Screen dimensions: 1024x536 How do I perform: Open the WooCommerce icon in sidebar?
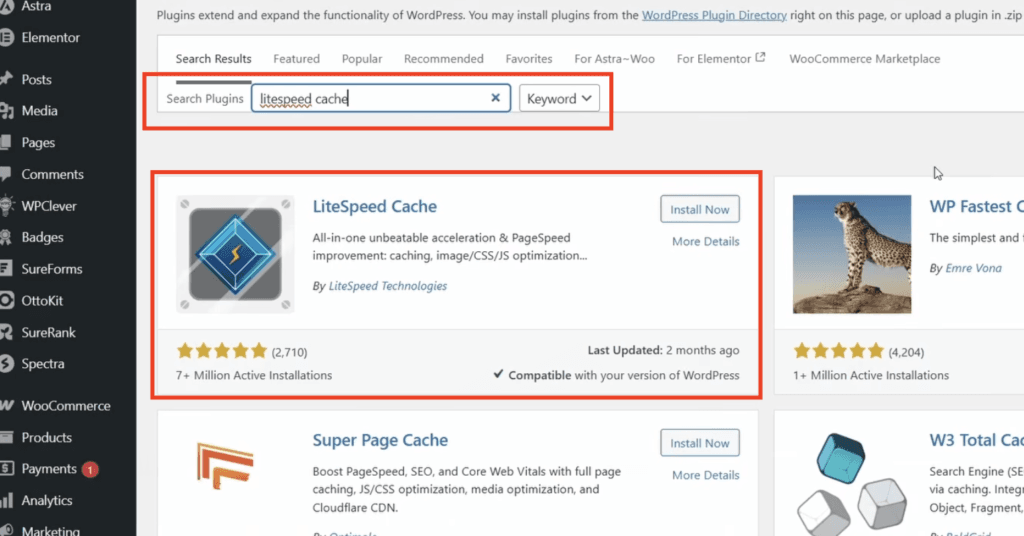(x=7, y=405)
